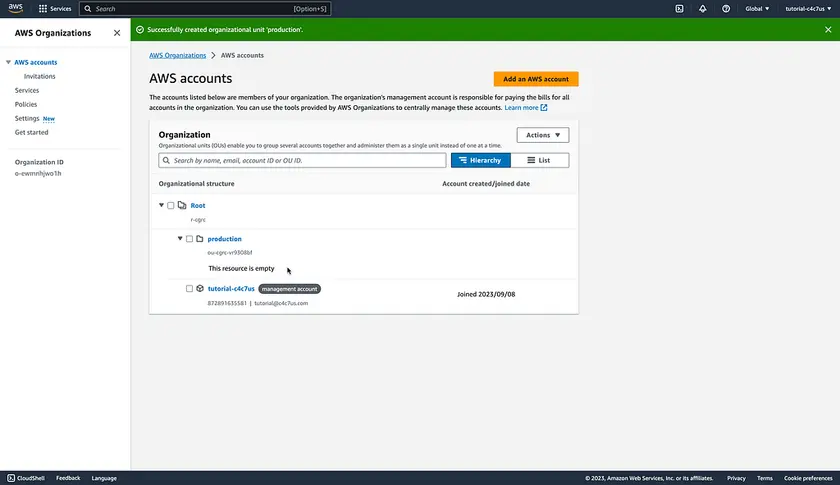This screenshot has height=485, width=840.
Task: Click the New label beside Settings
Action: (x=49, y=118)
